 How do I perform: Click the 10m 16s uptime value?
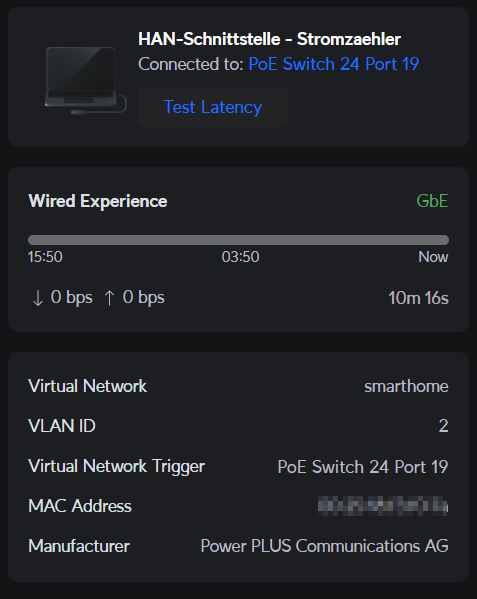coord(418,298)
